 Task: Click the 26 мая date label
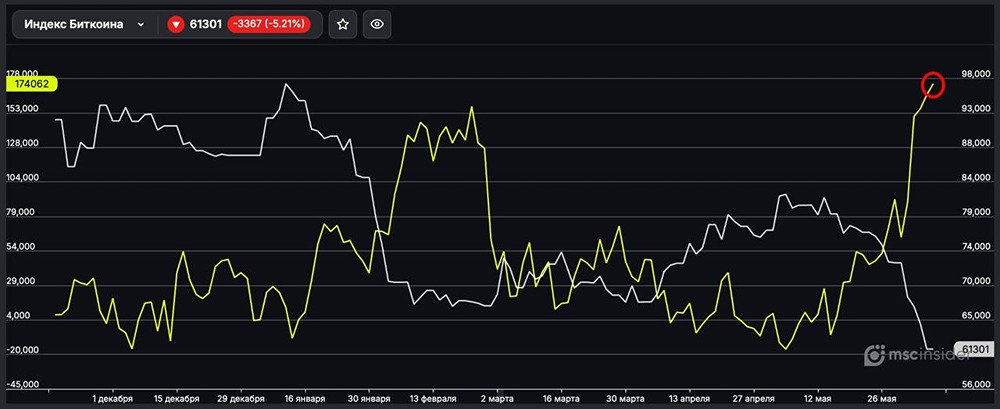[882, 399]
